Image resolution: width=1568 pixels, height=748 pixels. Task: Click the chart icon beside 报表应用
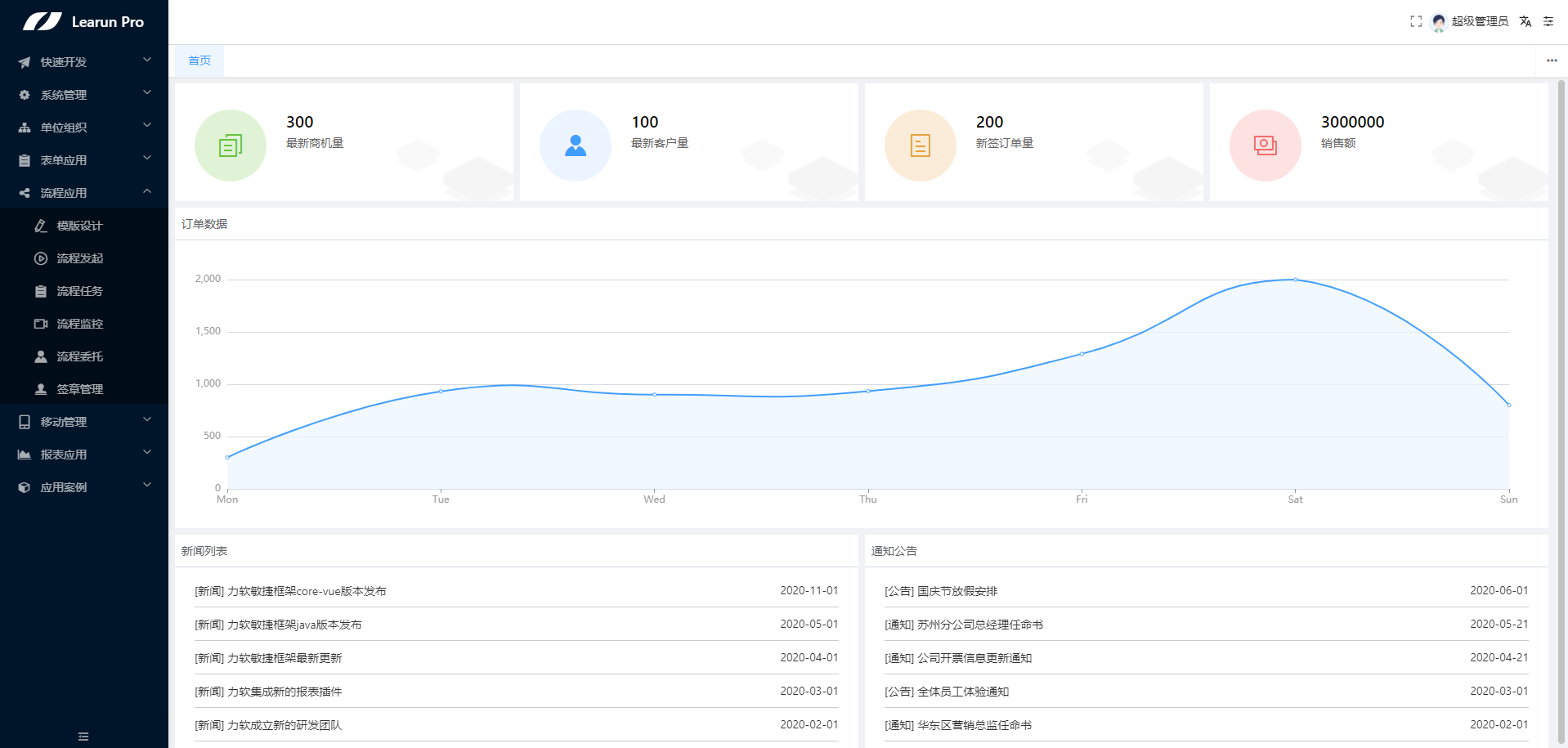(25, 455)
